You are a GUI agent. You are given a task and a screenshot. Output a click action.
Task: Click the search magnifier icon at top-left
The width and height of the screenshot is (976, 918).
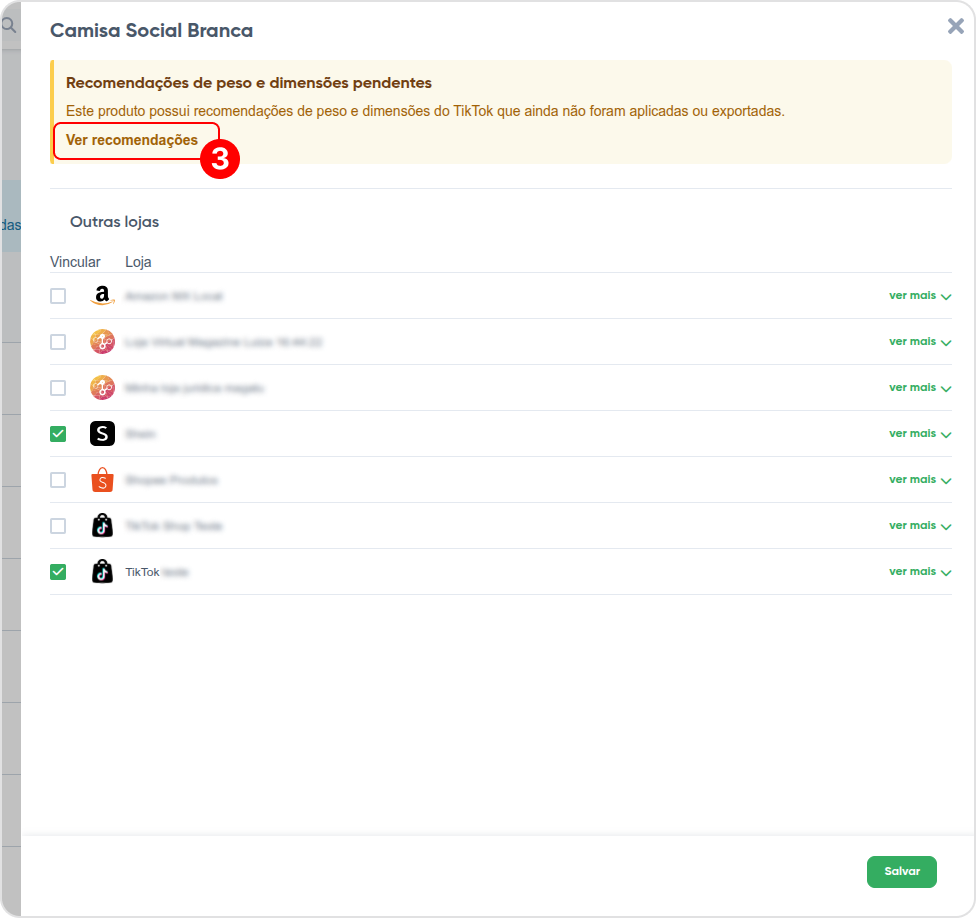(8, 26)
